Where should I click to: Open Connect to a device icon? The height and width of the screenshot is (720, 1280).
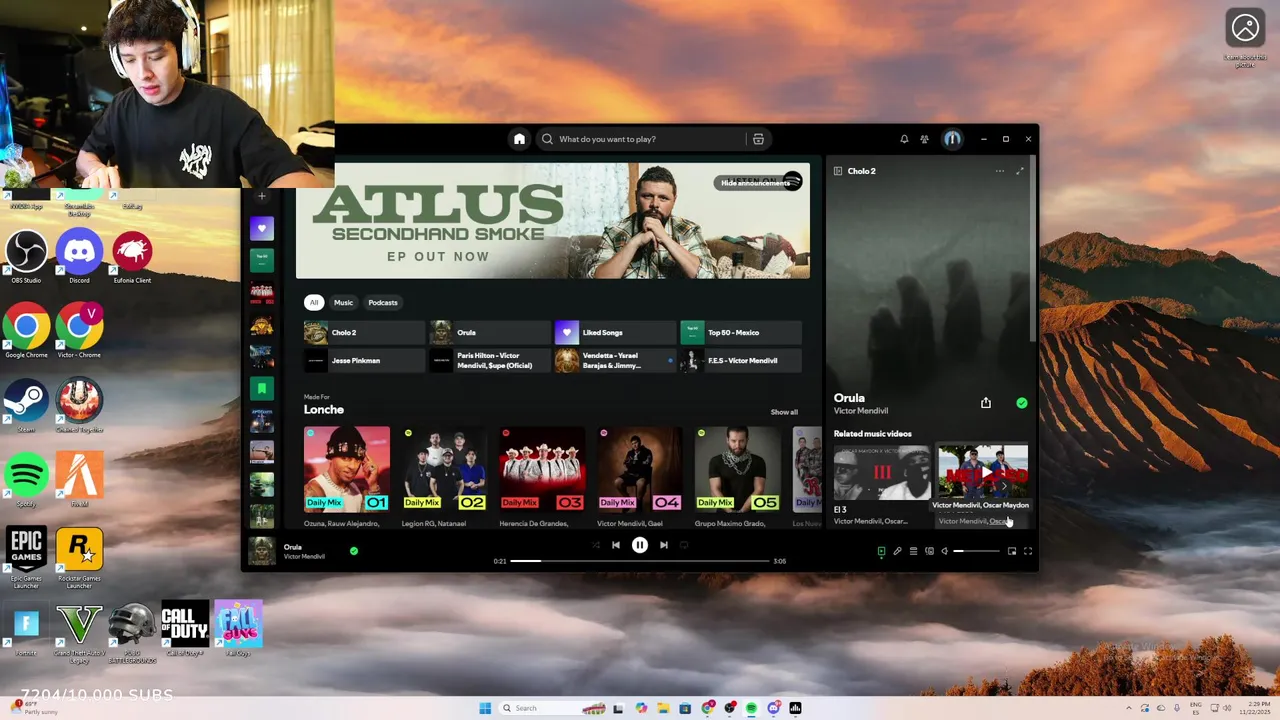pyautogui.click(x=929, y=551)
